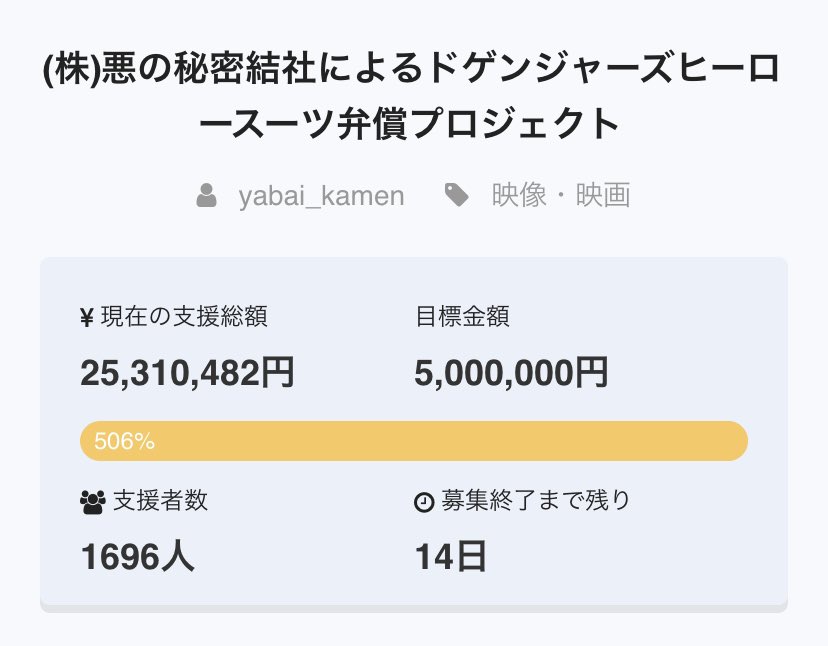This screenshot has width=828, height=646.
Task: Click the yen icon beside 現在の支援総額
Action: coord(87,317)
